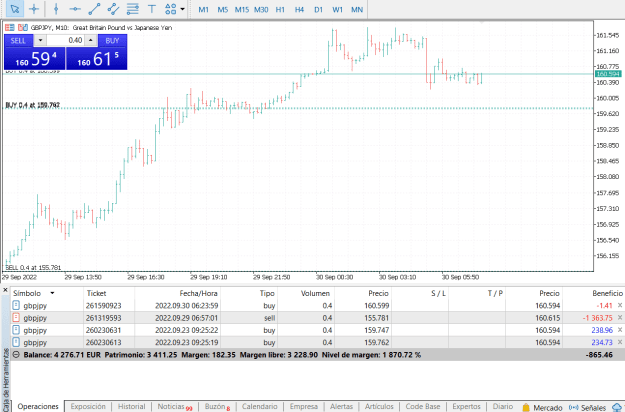Open the Historial tab
The width and height of the screenshot is (625, 412).
click(132, 406)
